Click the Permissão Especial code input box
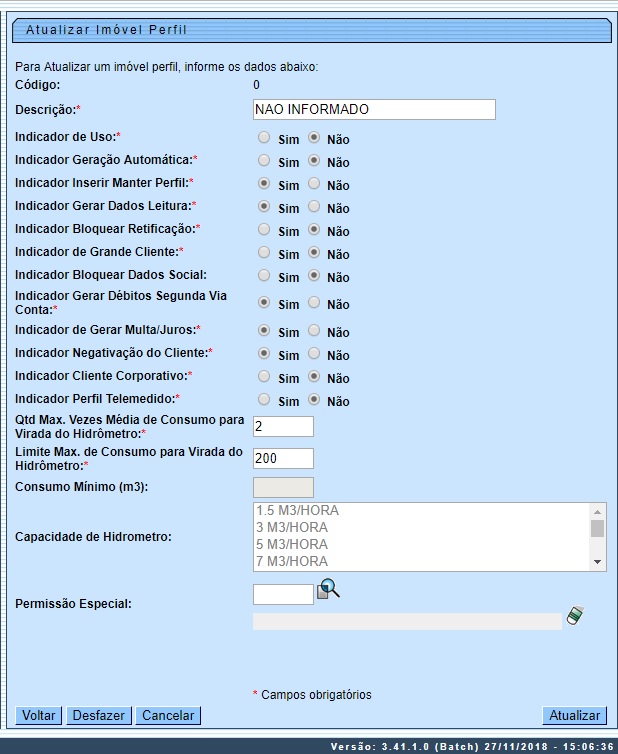The height and width of the screenshot is (754, 618). coord(283,595)
